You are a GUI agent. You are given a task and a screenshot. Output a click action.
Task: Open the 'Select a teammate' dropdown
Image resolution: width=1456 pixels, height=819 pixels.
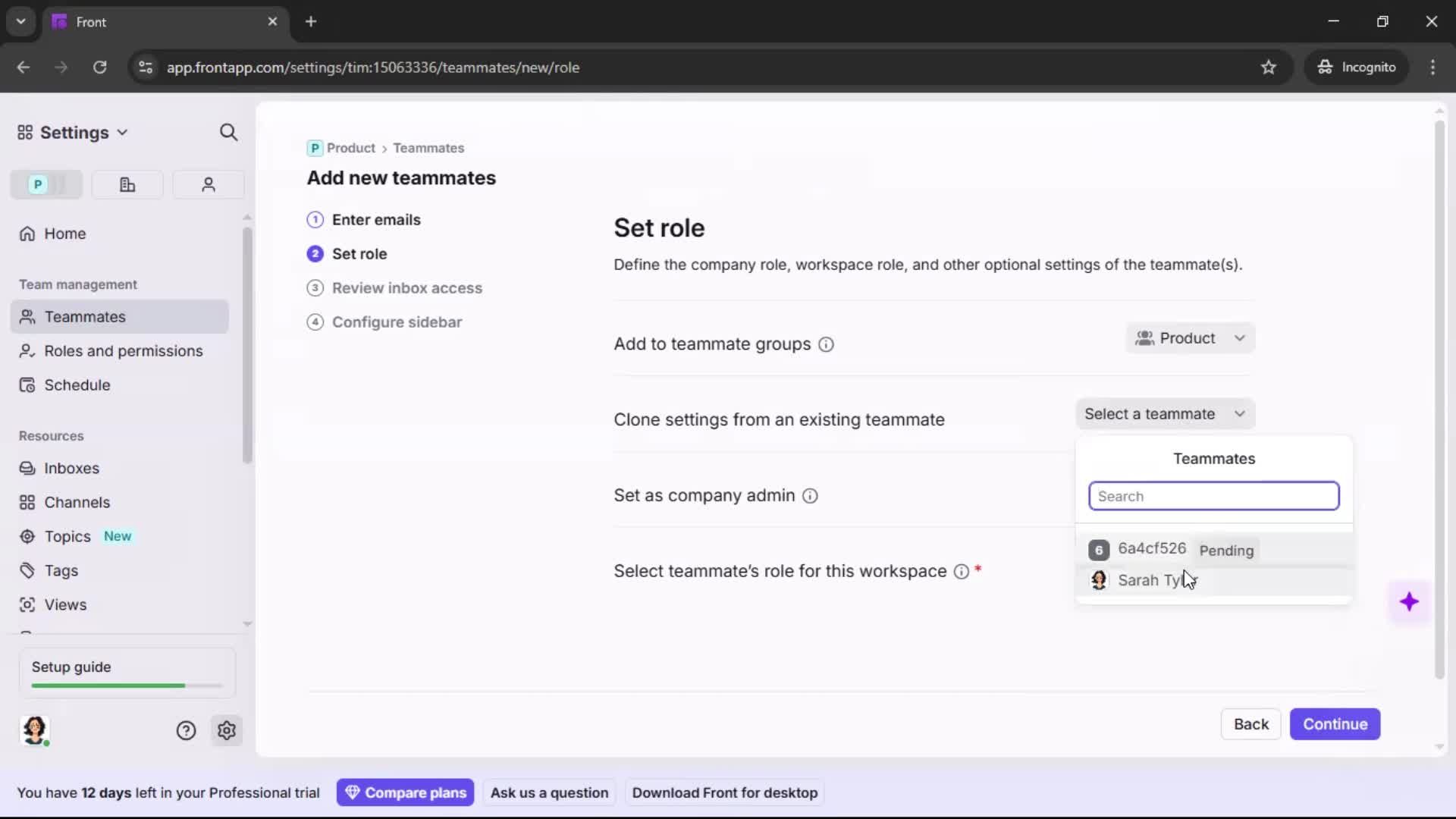(1164, 414)
